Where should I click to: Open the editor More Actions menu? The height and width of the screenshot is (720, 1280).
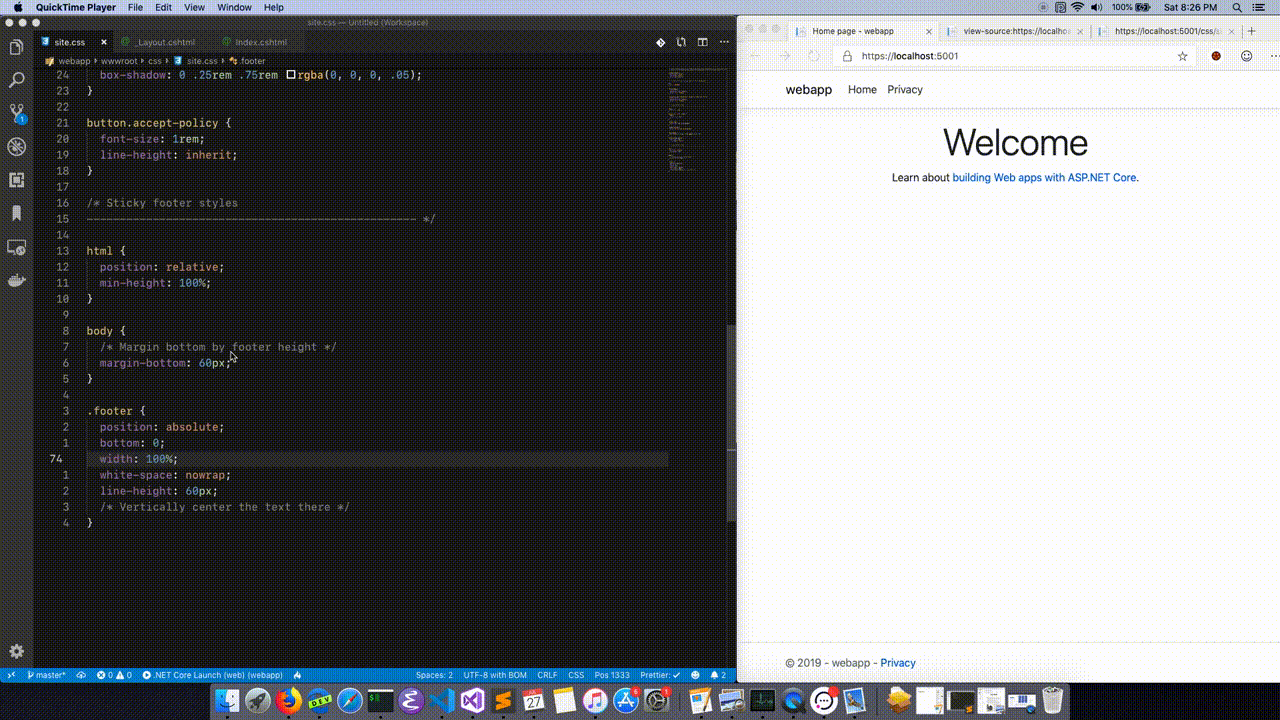click(x=723, y=42)
